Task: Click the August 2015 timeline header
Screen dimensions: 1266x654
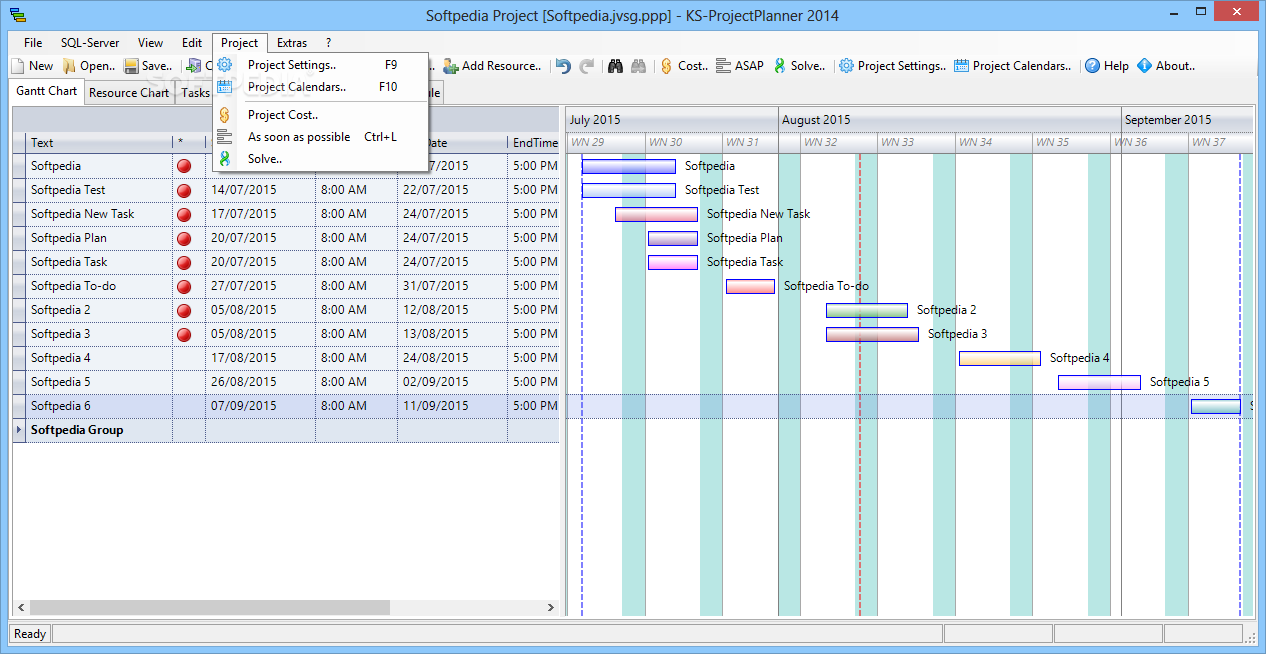Action: coord(949,120)
